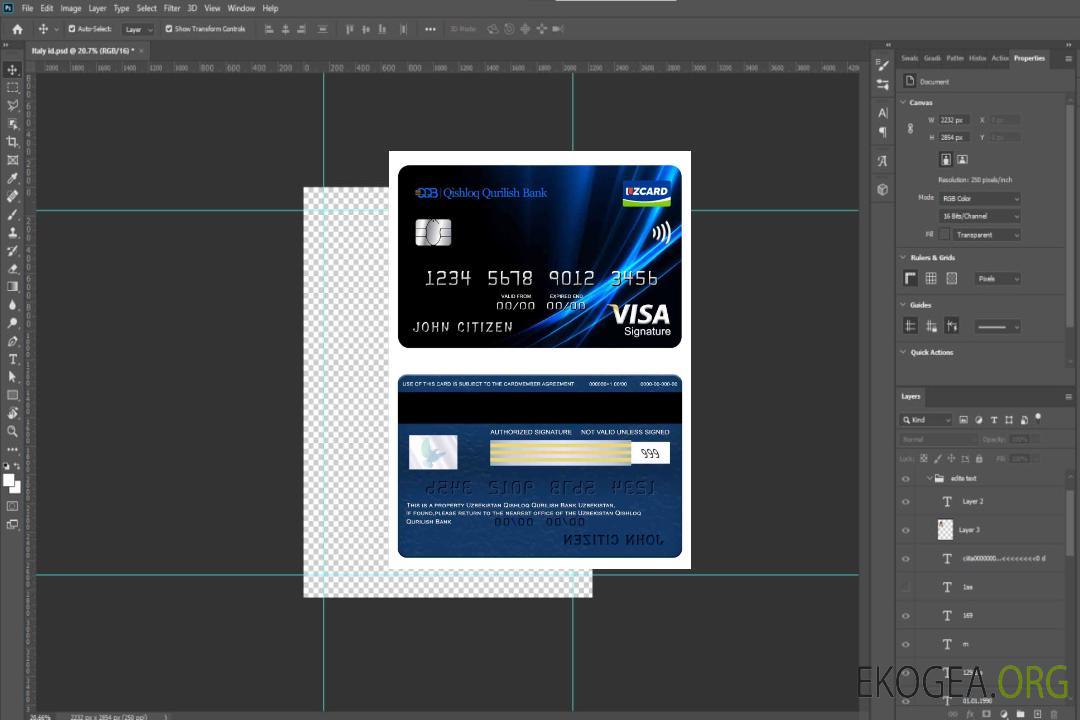Select the Crop tool in the toolbar
This screenshot has height=720, width=1080.
[13, 142]
